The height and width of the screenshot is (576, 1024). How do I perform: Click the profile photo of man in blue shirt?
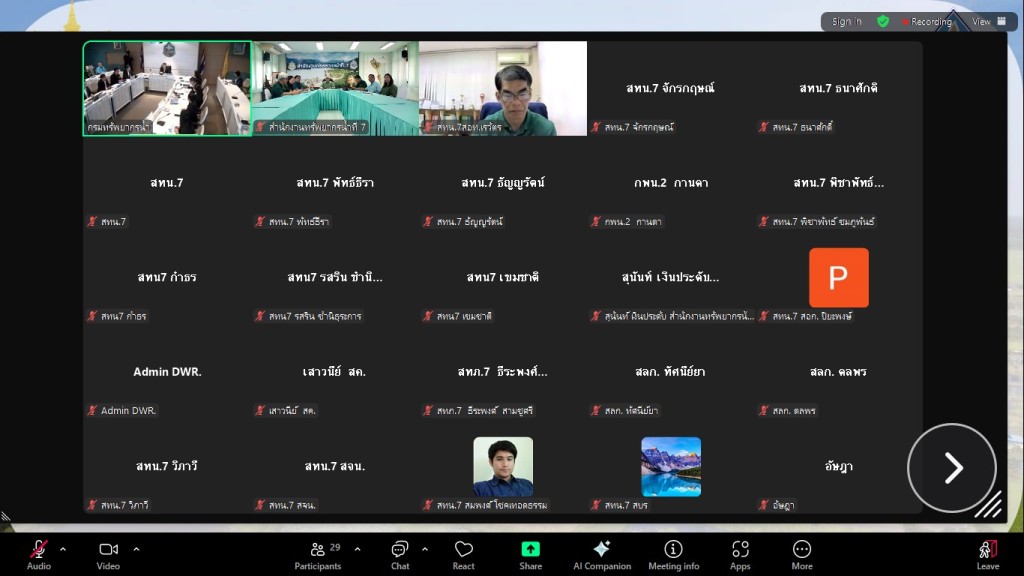(503, 466)
